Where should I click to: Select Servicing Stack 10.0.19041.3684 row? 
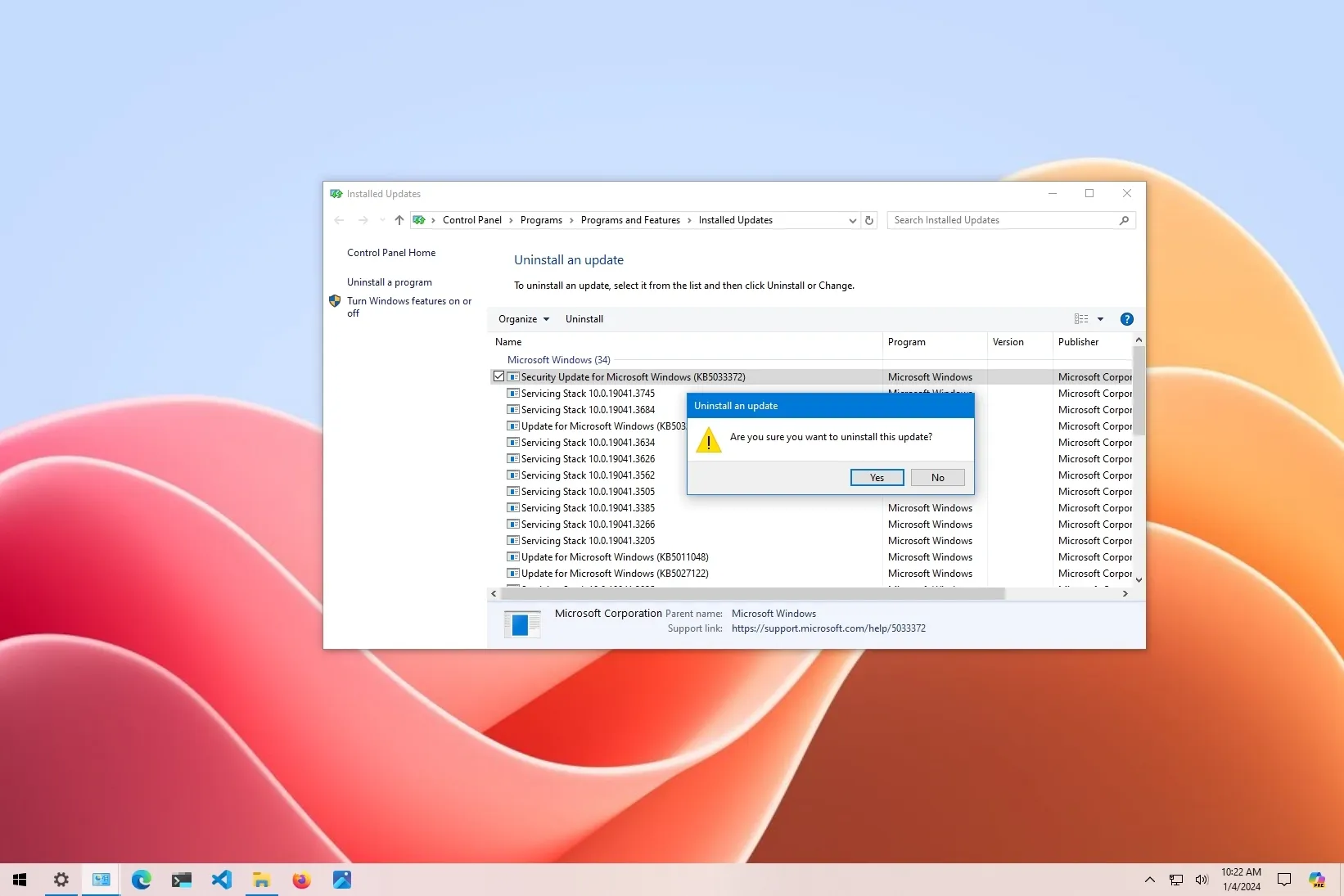tap(588, 410)
